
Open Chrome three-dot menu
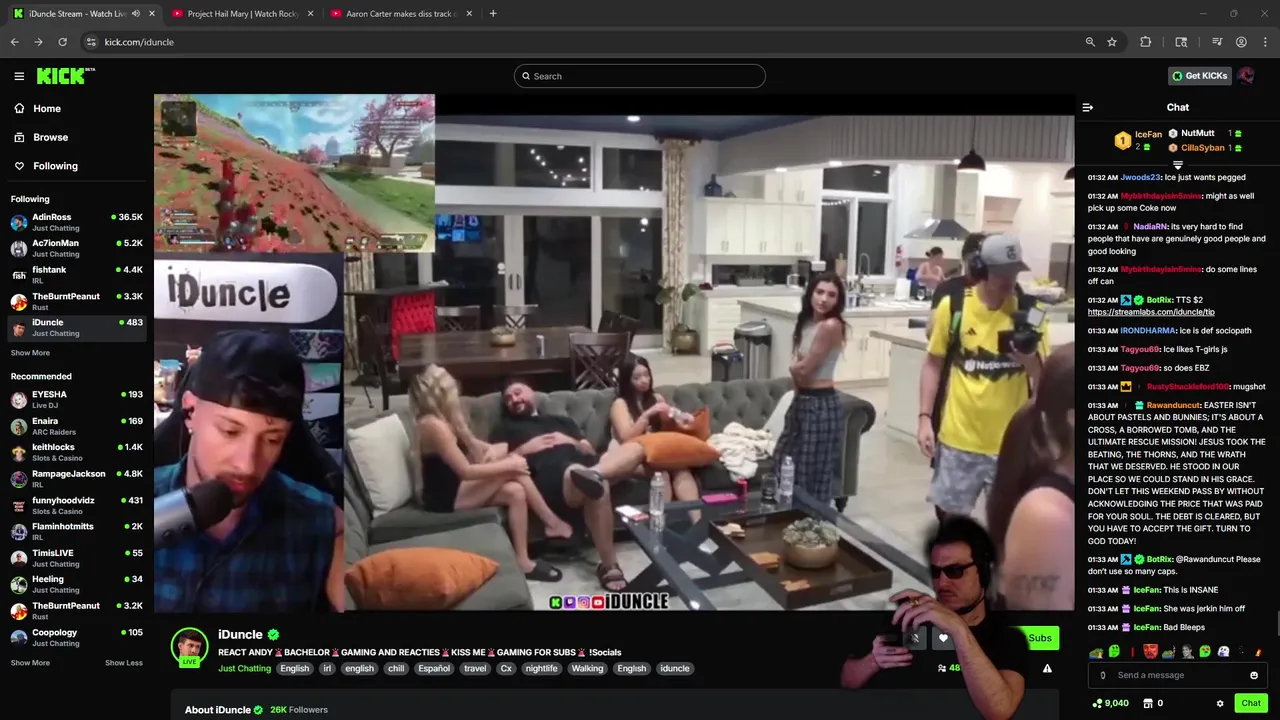coord(1265,42)
